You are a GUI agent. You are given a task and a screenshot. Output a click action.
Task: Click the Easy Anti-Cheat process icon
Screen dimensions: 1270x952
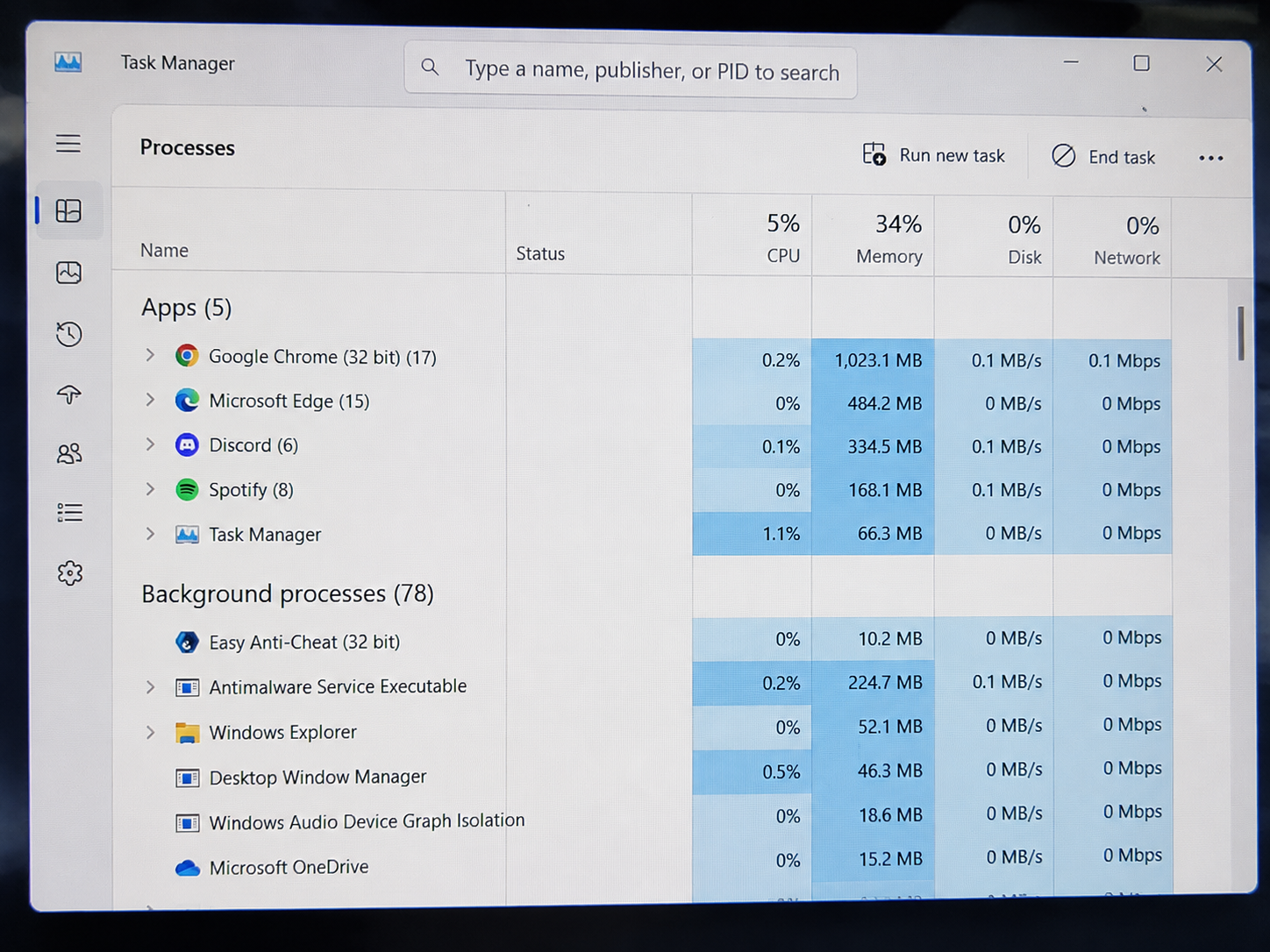pos(187,642)
